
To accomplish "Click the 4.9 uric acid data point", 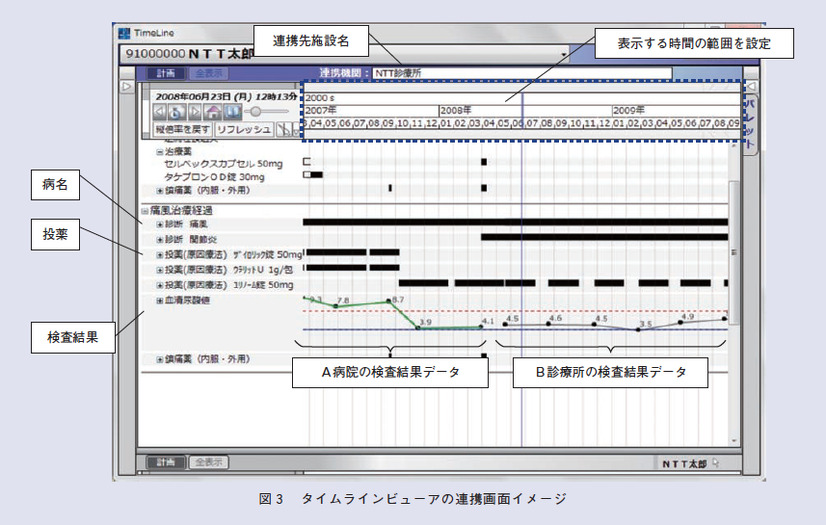I will (x=680, y=322).
